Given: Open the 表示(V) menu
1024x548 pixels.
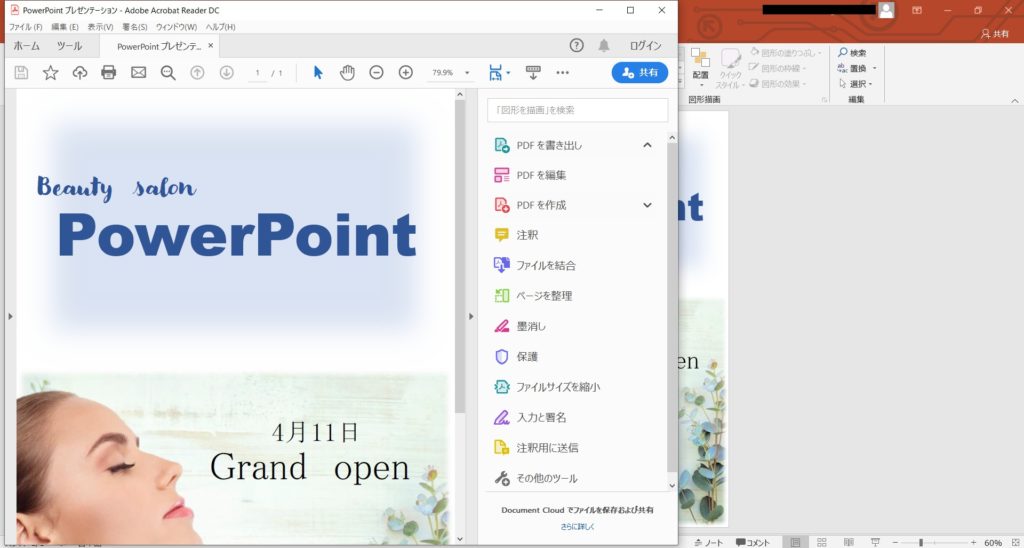Looking at the screenshot, I should click(101, 27).
